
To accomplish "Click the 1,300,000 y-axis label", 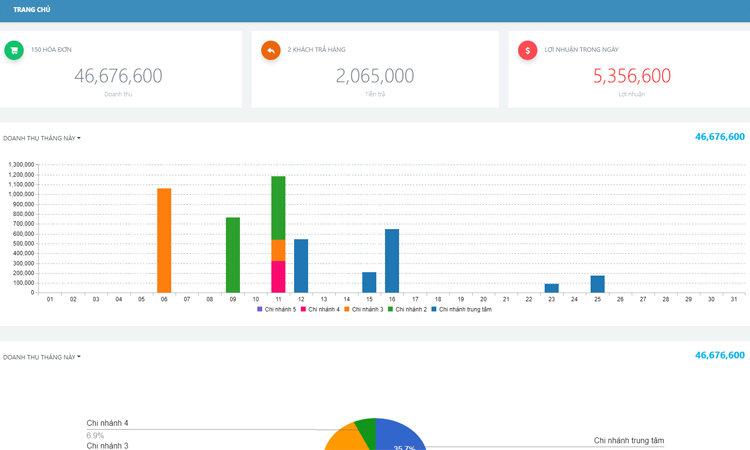I will pyautogui.click(x=21, y=165).
